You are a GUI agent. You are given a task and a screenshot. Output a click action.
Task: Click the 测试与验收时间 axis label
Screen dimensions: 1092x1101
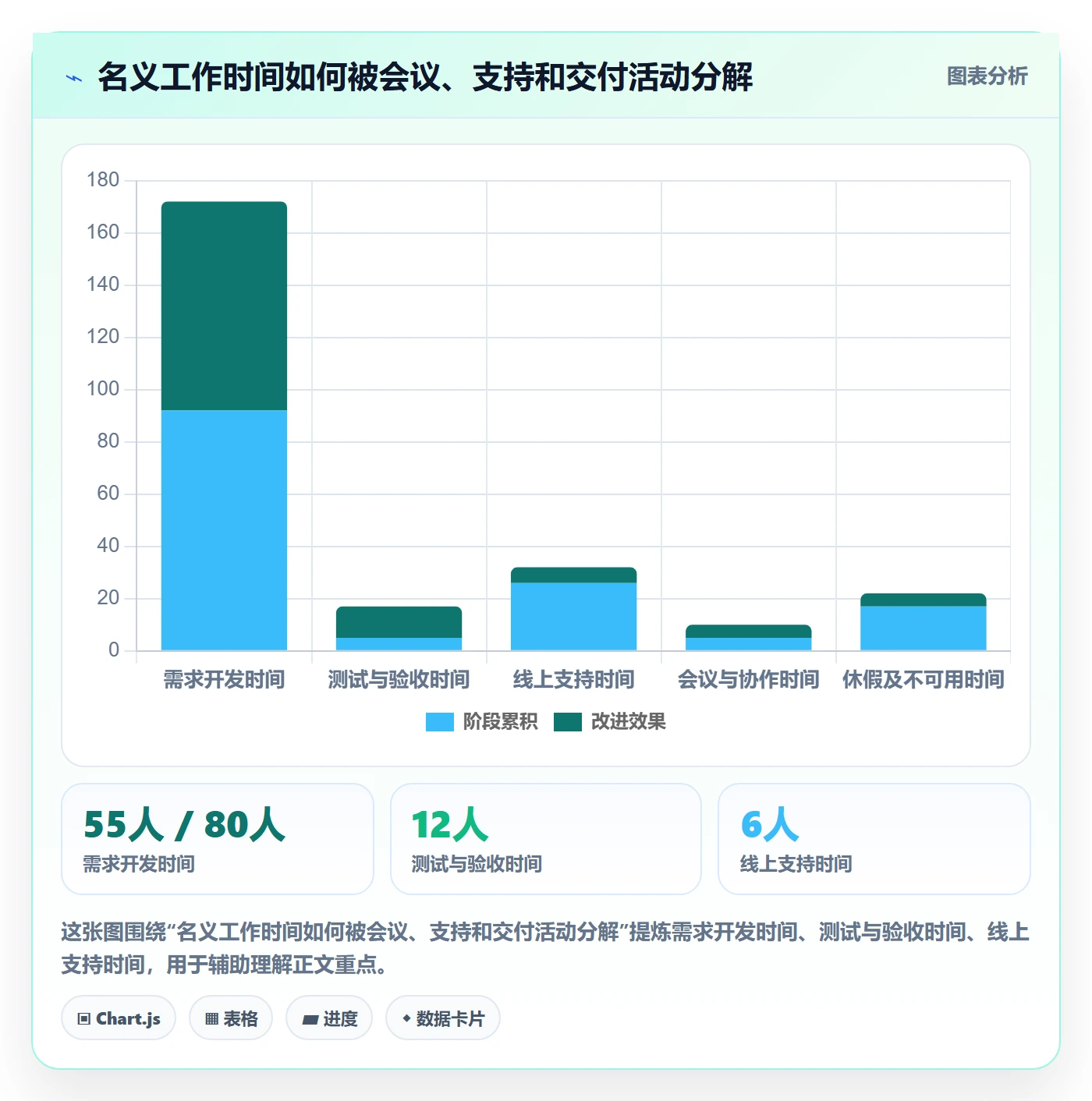click(399, 680)
